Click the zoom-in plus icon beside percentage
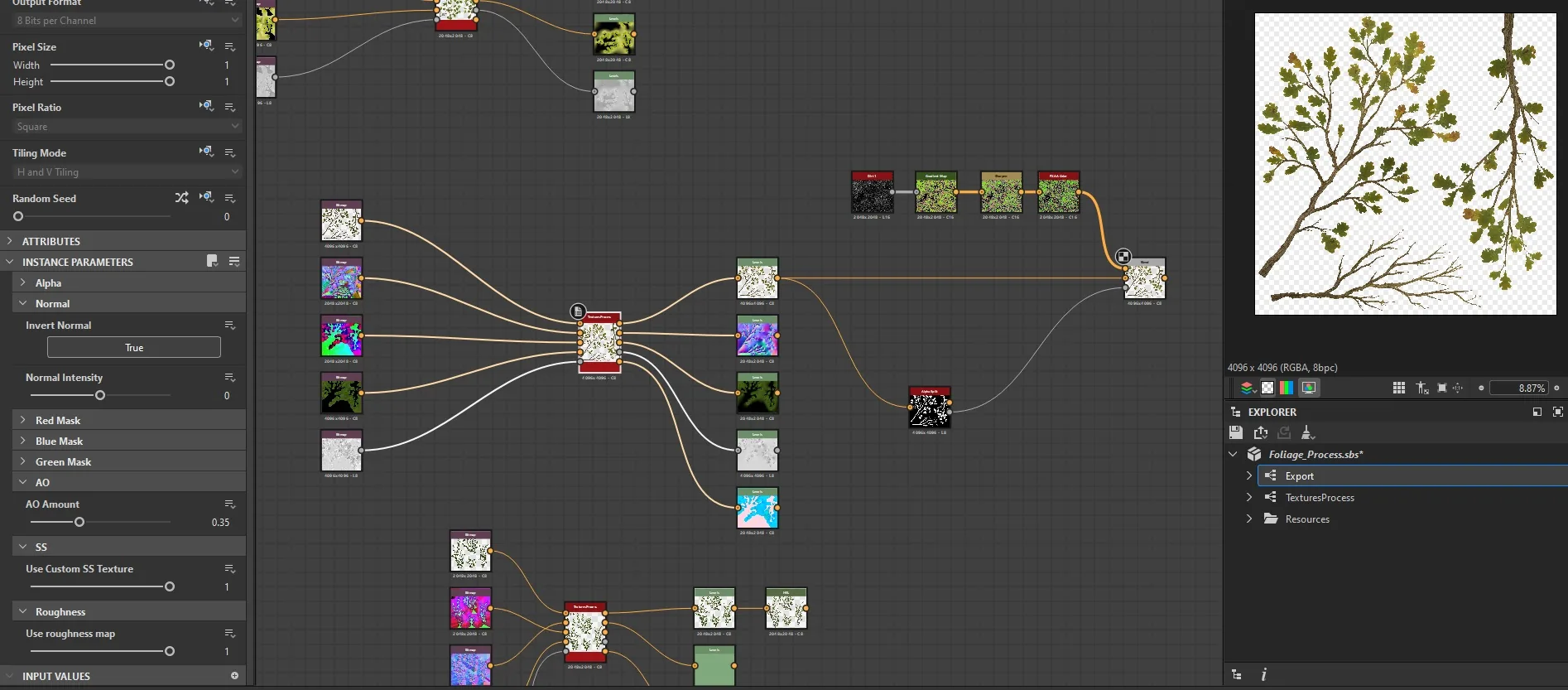 (1556, 388)
